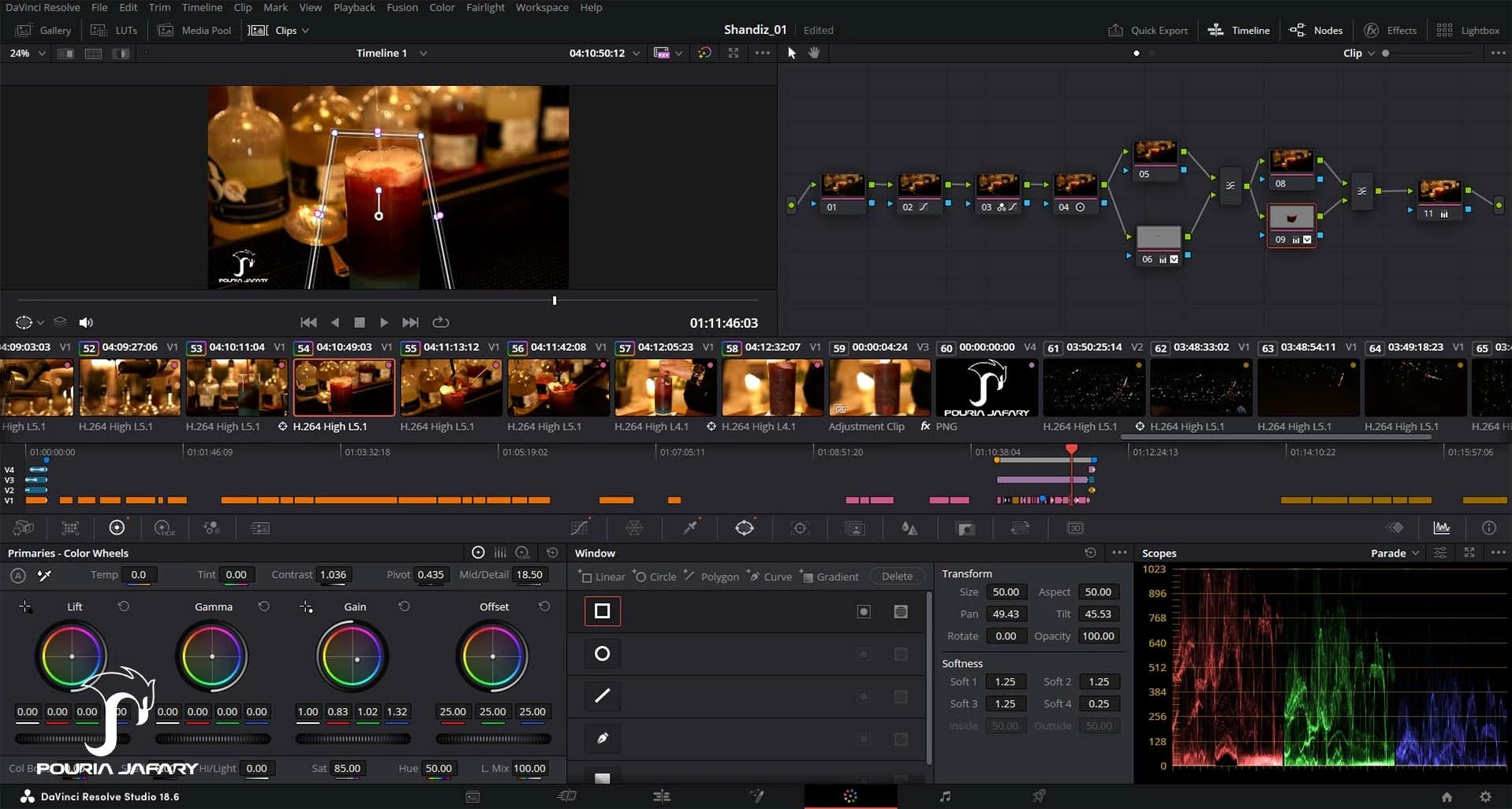Toggle loop playback
Image resolution: width=1512 pixels, height=809 pixels.
tap(441, 322)
